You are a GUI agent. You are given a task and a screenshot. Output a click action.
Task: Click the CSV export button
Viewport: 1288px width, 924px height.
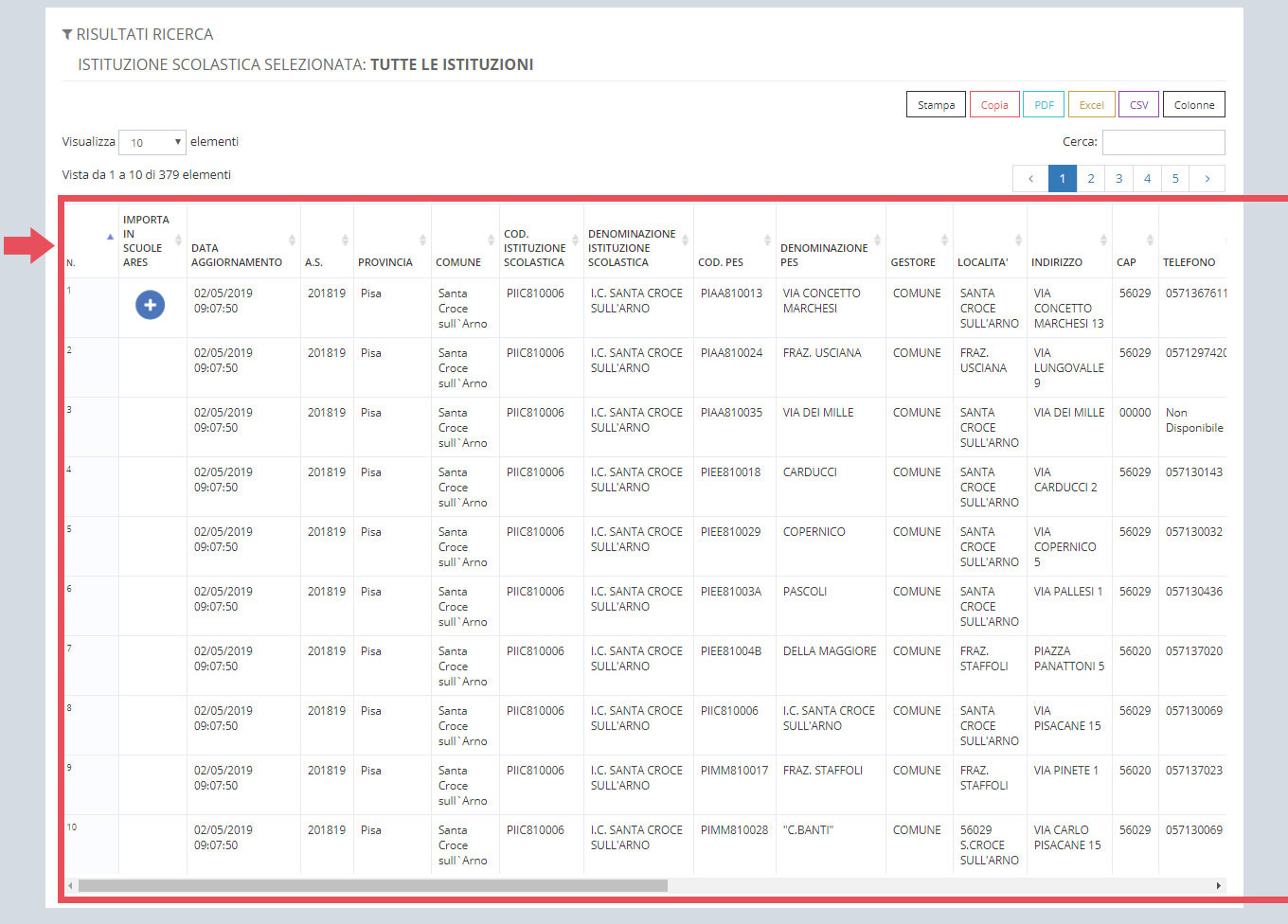pyautogui.click(x=1138, y=105)
